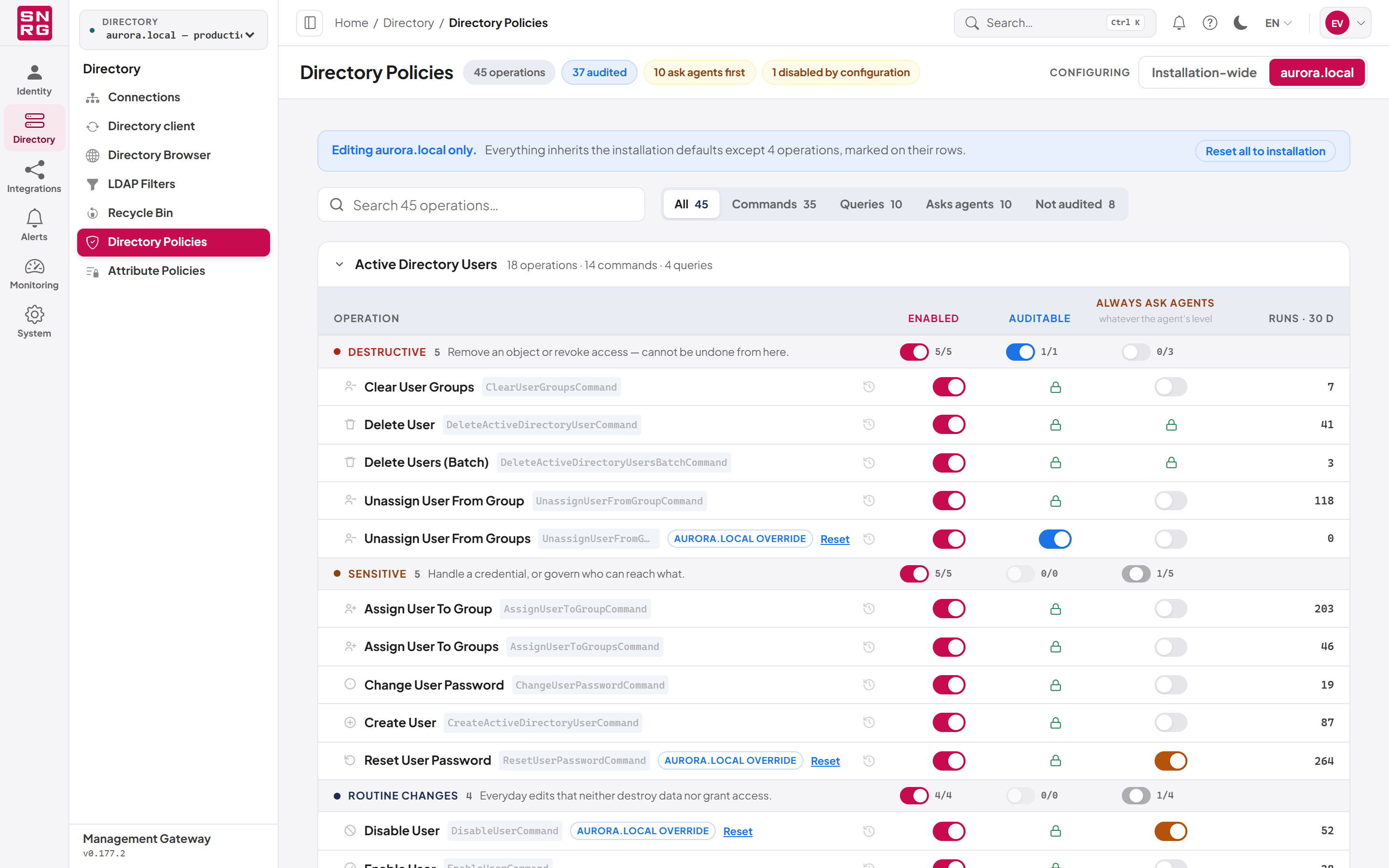This screenshot has width=1389, height=868.
Task: Open the Monitoring section icon
Action: pos(34,266)
